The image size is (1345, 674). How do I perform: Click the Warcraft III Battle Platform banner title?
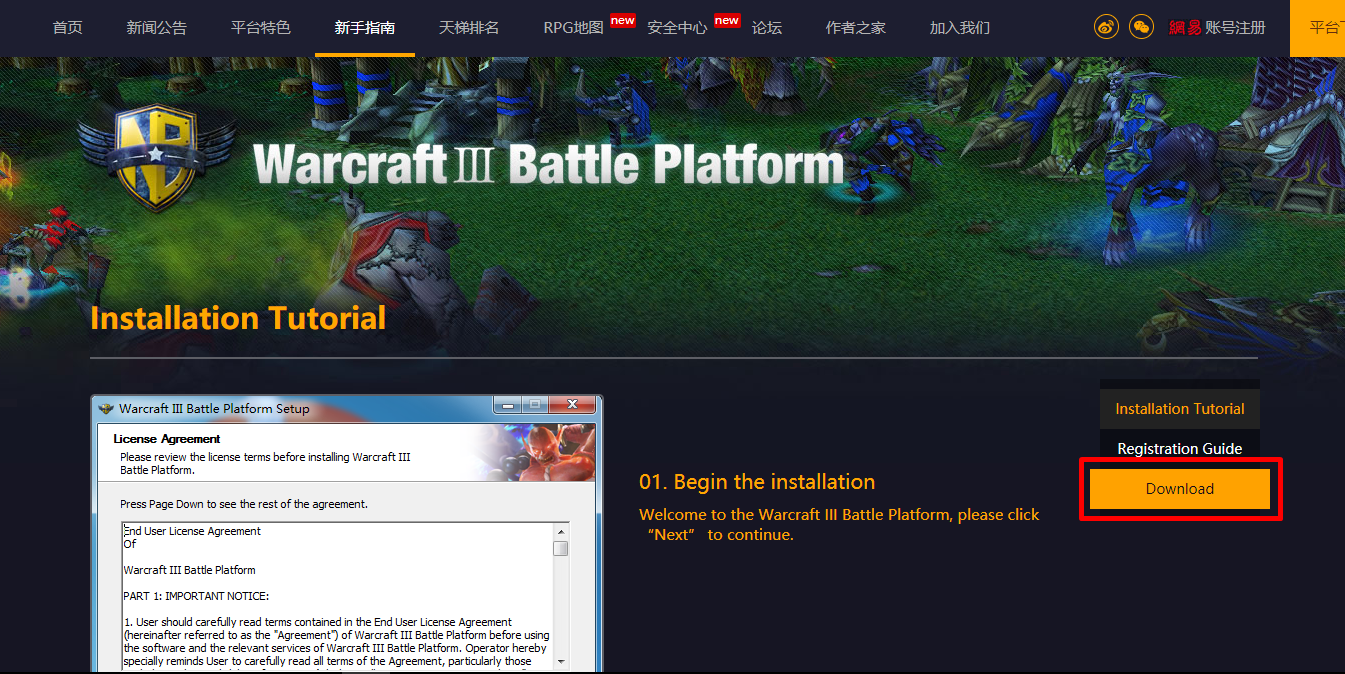549,165
